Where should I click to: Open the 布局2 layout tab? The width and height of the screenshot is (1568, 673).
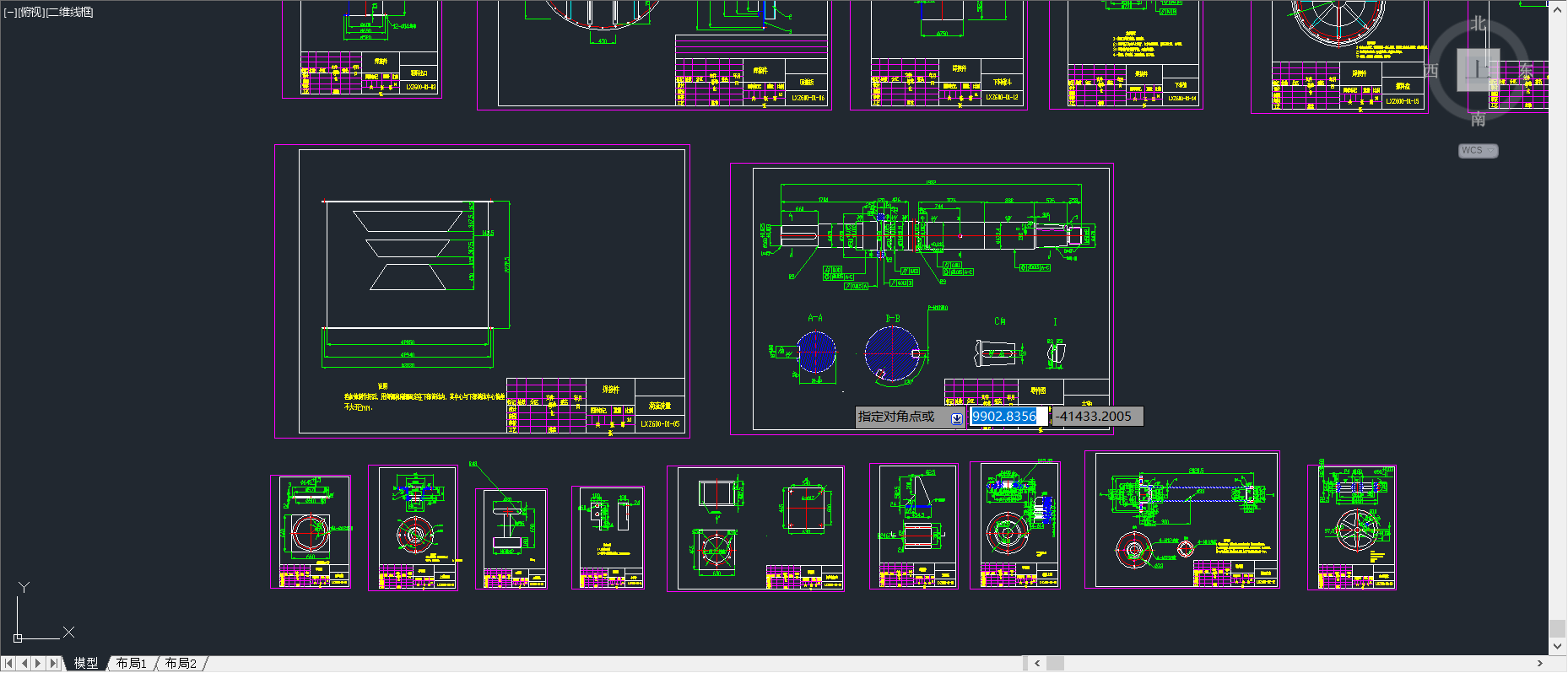181,664
